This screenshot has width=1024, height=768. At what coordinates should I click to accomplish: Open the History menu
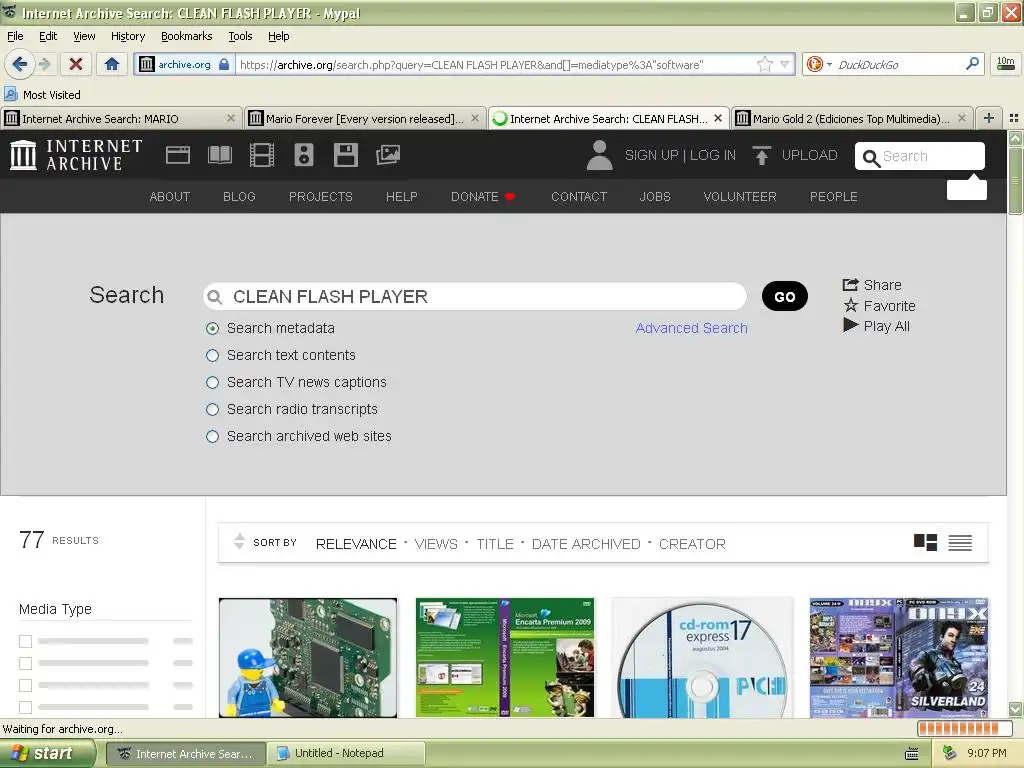(128, 36)
